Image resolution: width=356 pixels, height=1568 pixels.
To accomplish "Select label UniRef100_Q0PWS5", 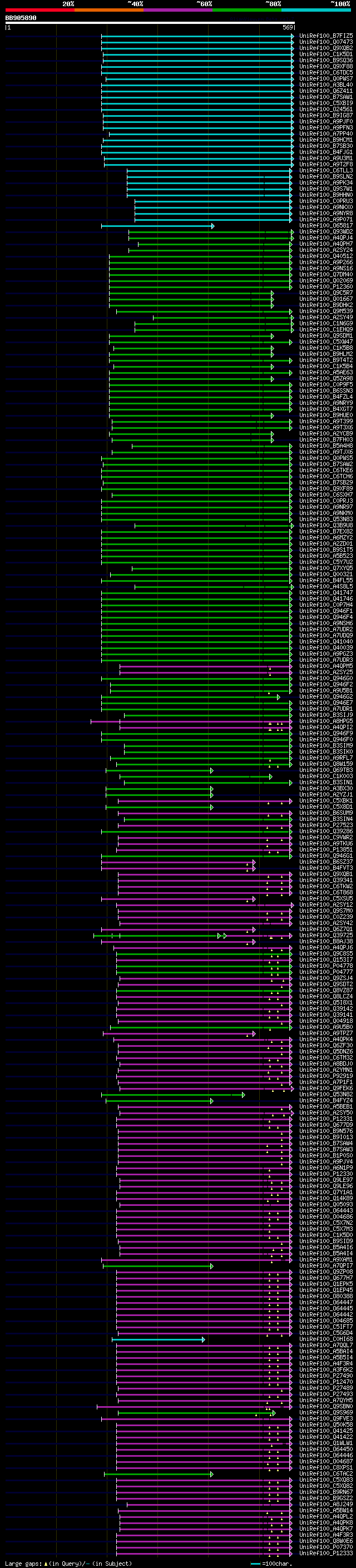I will (326, 458).
